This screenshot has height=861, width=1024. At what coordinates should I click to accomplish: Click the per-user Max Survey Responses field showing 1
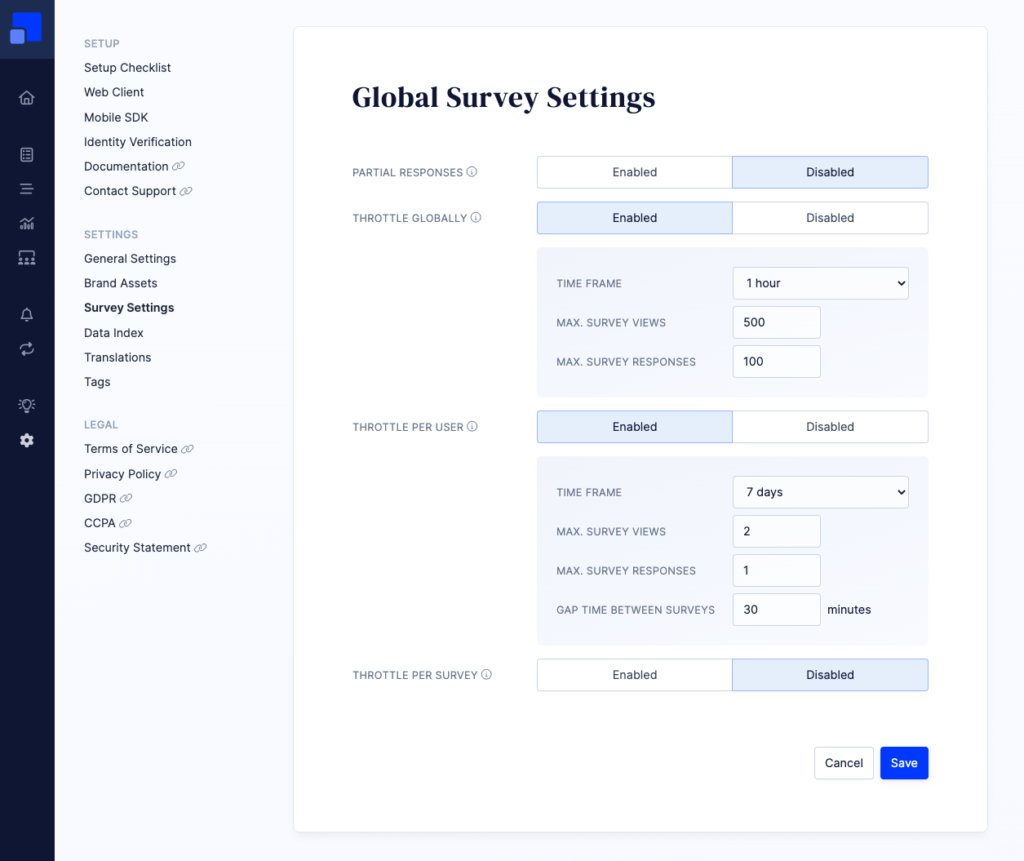click(x=776, y=570)
